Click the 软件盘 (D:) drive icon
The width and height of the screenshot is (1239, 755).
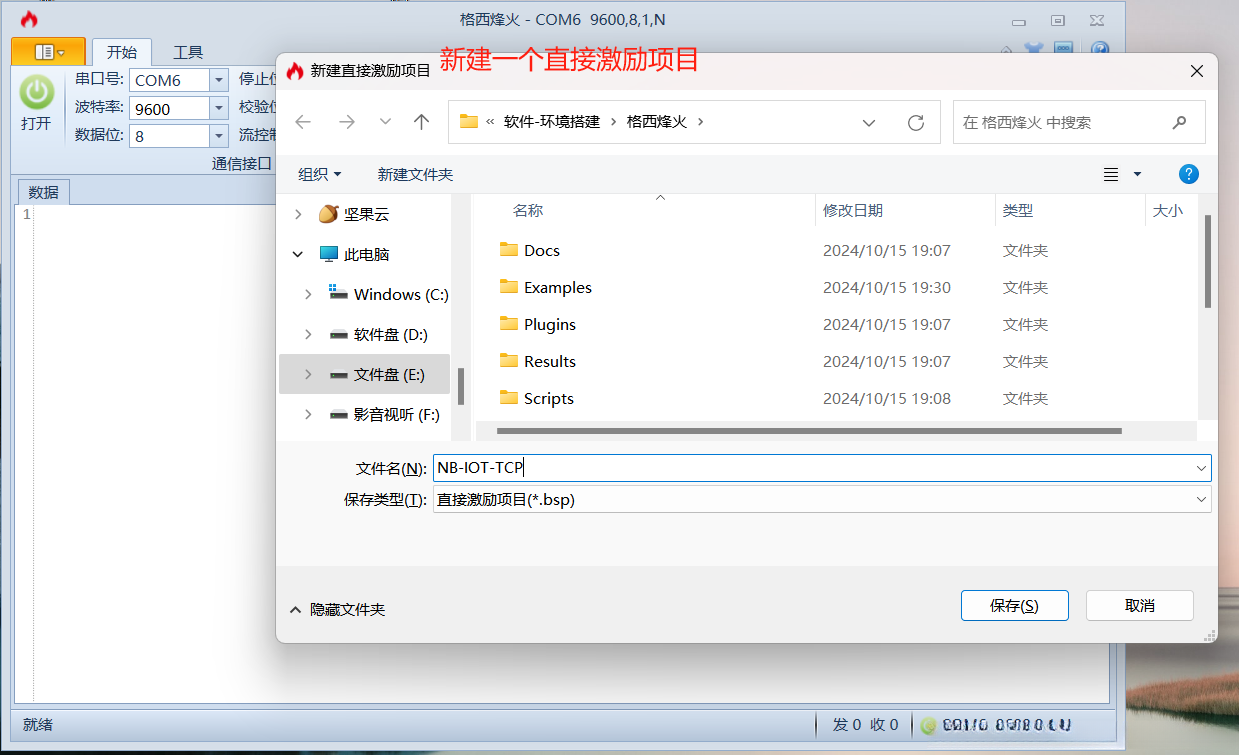[x=338, y=335]
